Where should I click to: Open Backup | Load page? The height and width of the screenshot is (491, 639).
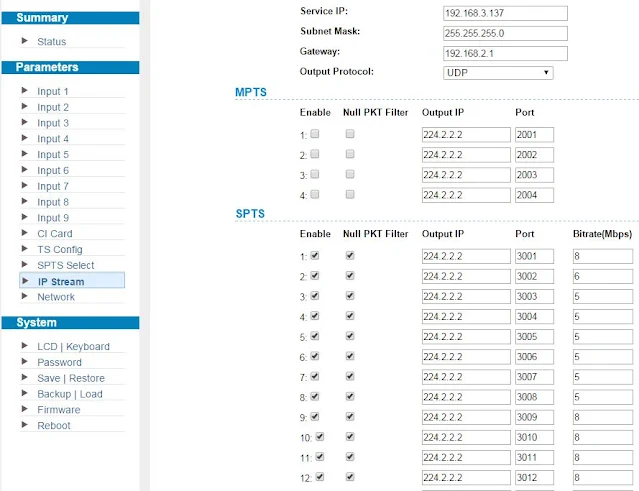pos(70,394)
